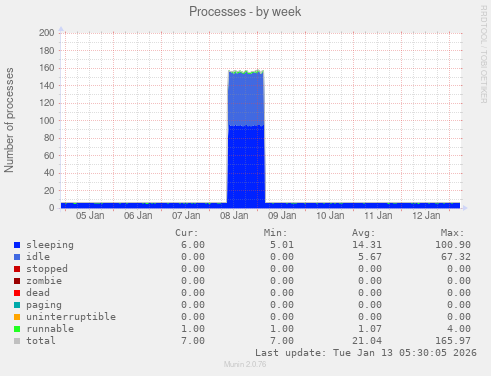This screenshot has width=491, height=376.
Task: Click runnable maximum value 4.00
Action: [x=459, y=329]
